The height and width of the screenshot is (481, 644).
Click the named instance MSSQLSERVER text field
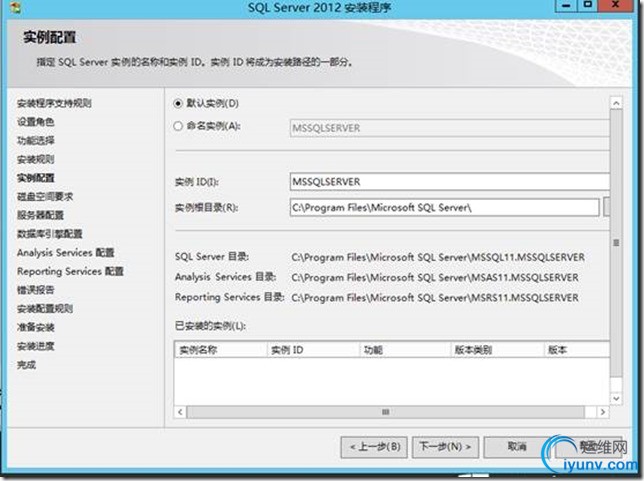(449, 128)
